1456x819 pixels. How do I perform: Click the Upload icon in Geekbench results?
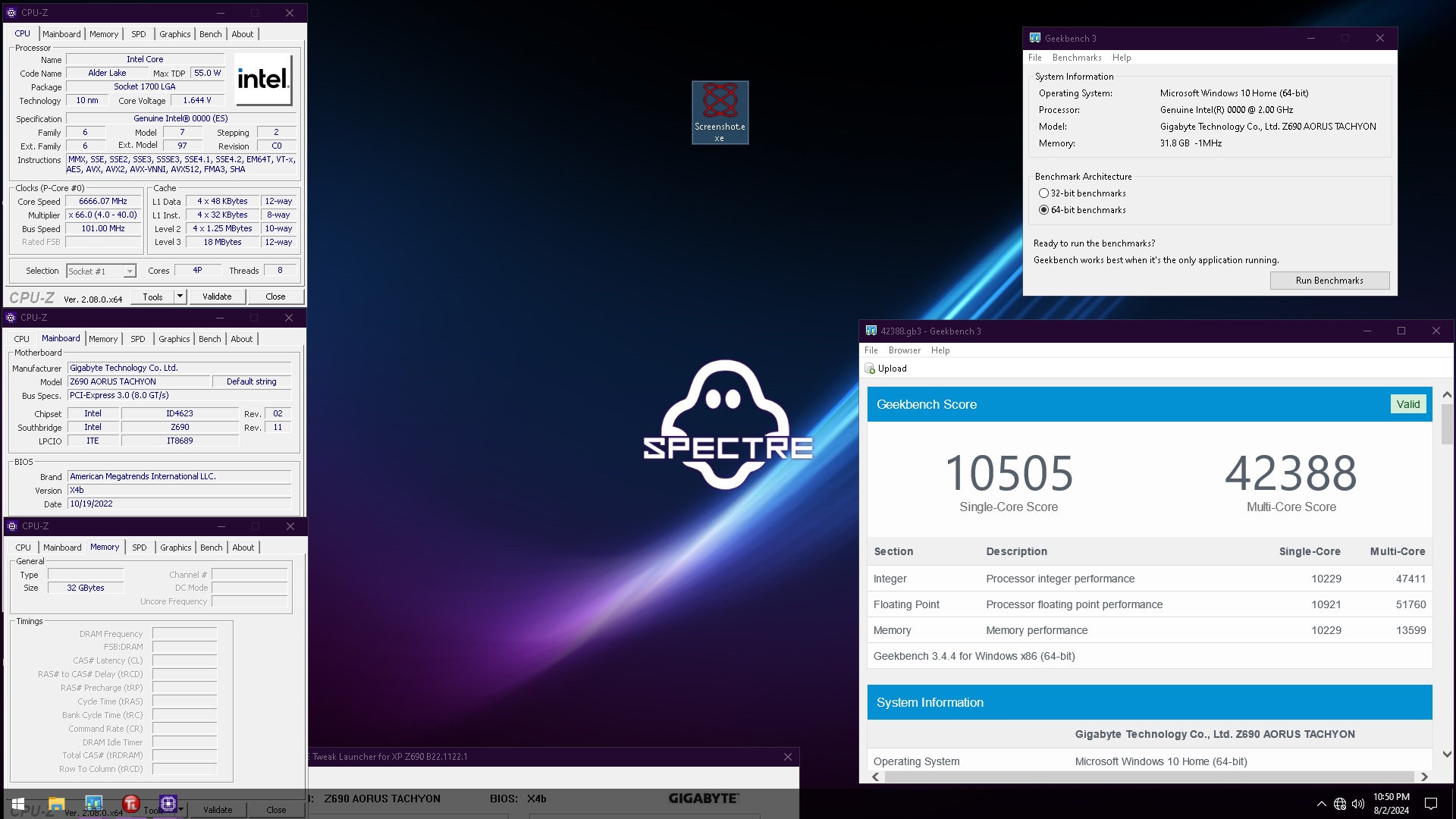(870, 369)
